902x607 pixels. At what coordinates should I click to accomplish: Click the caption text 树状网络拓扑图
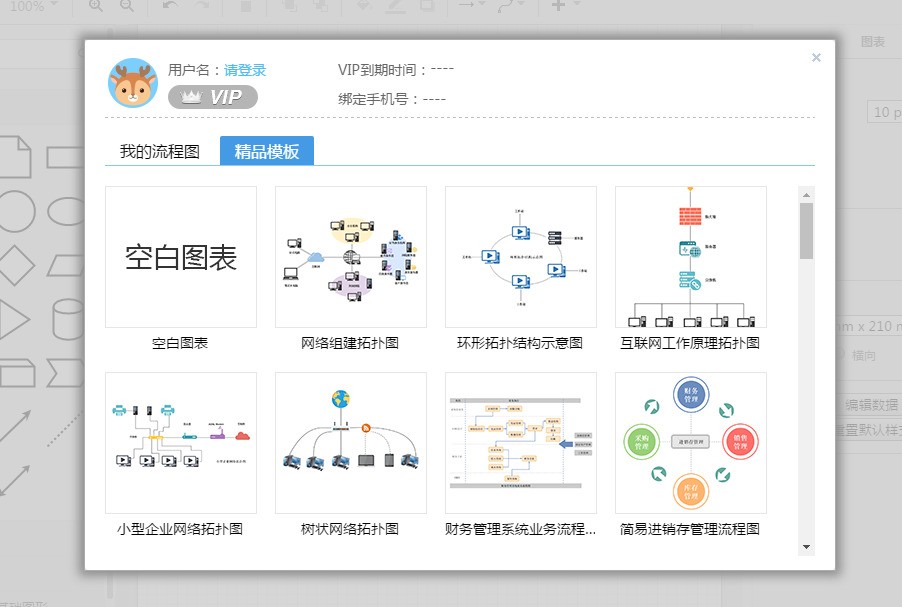(x=350, y=529)
